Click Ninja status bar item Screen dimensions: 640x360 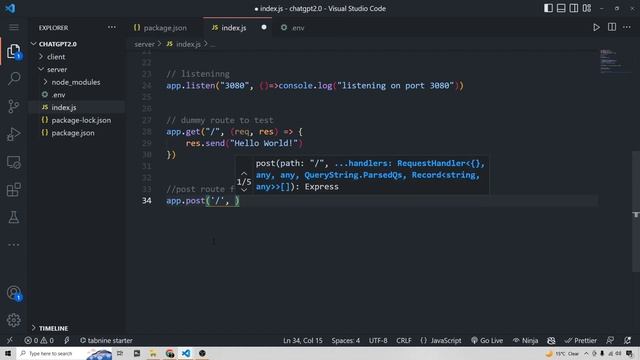point(525,340)
